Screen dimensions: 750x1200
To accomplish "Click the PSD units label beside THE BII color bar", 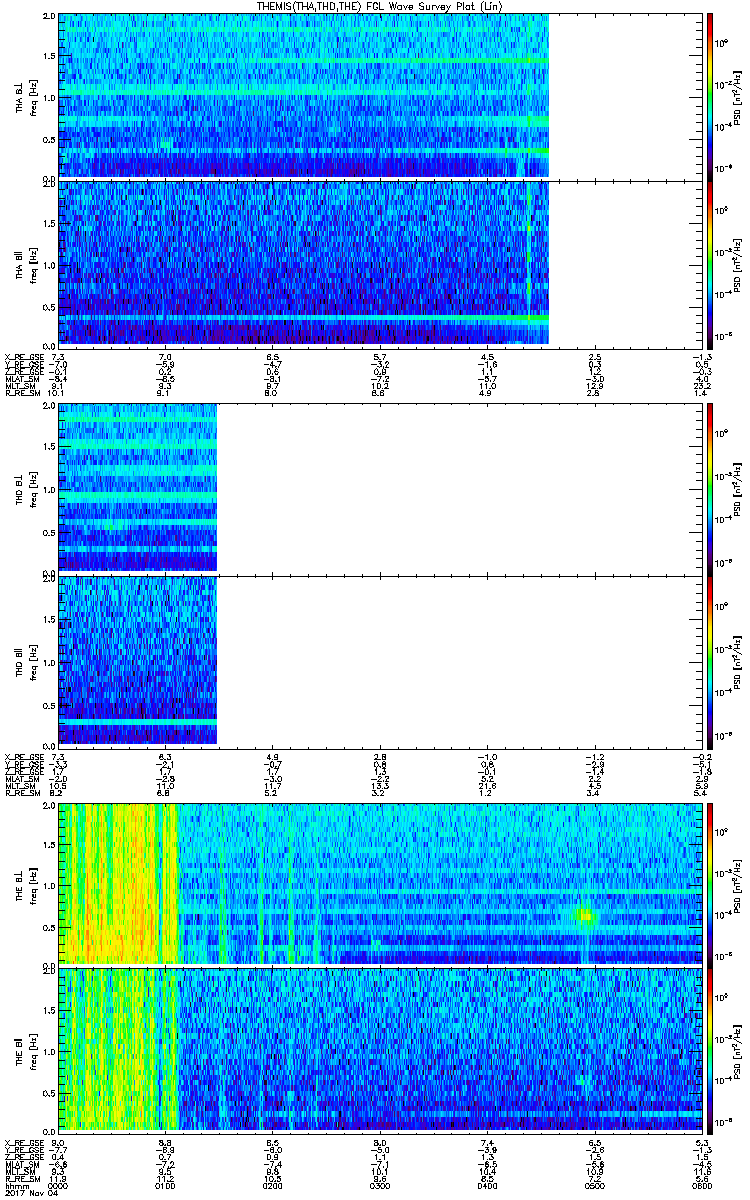I will click(x=736, y=1051).
